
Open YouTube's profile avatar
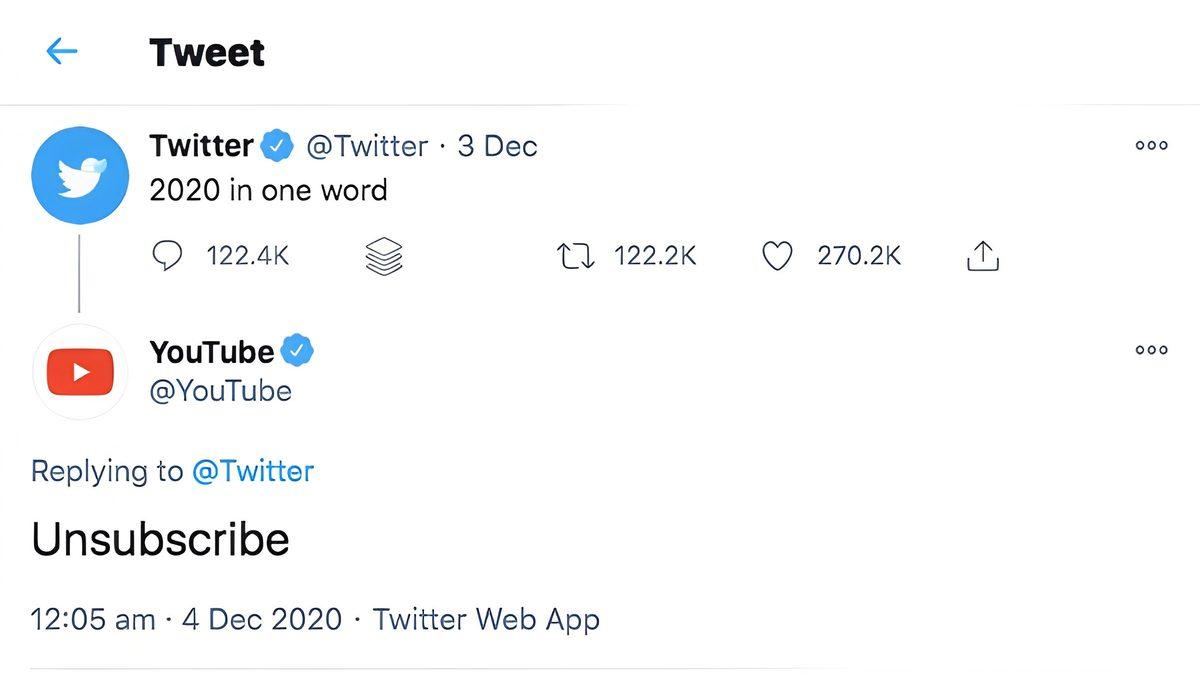(80, 372)
